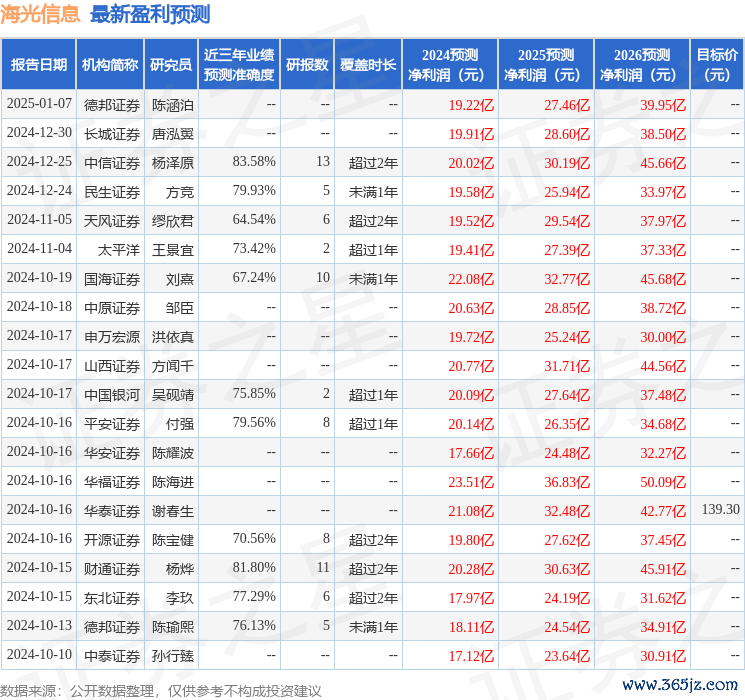Click the 报告日期 column header
The height and width of the screenshot is (700, 745).
(x=38, y=65)
